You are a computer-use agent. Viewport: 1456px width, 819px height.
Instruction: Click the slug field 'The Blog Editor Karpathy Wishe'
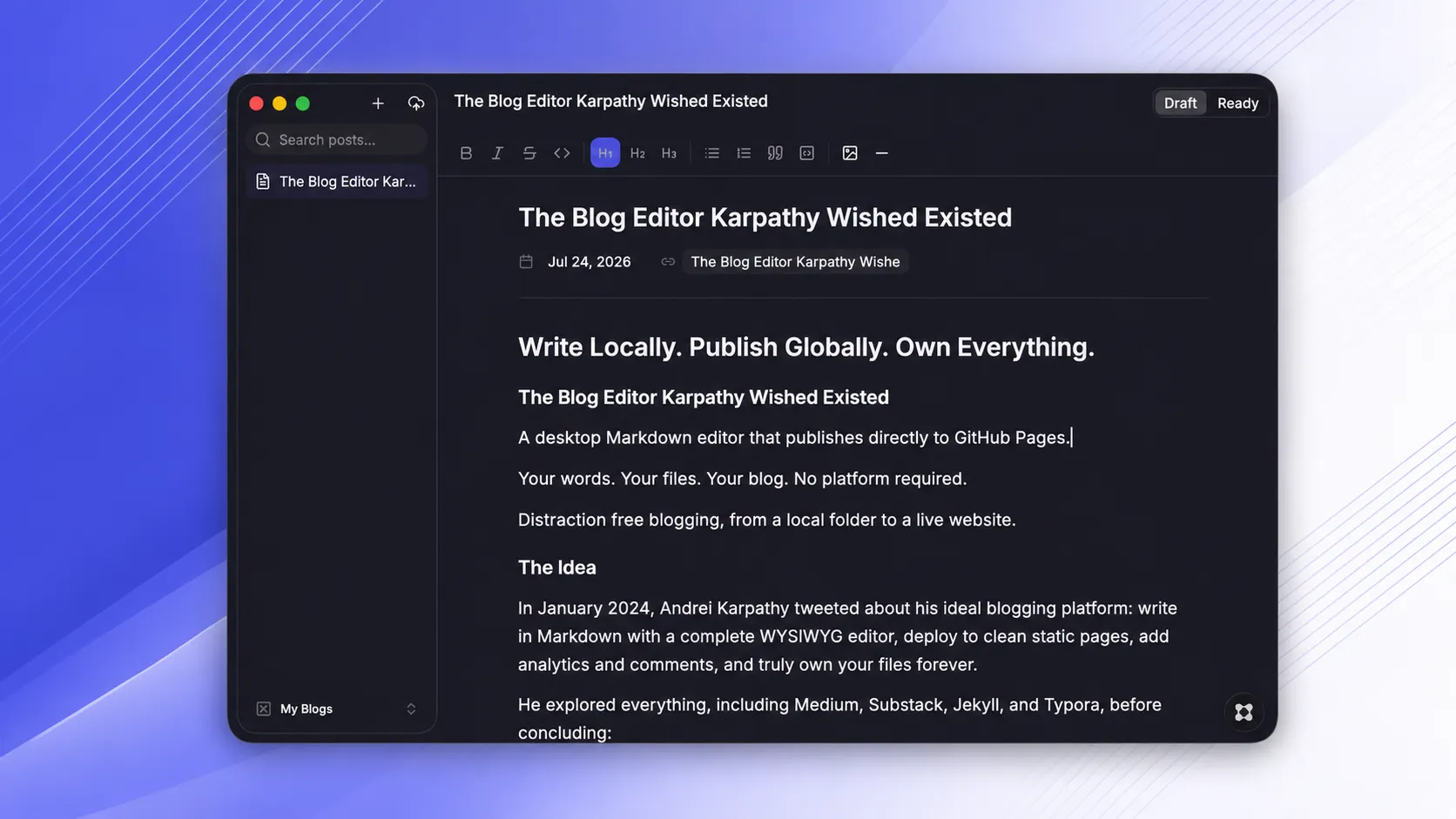(x=795, y=262)
